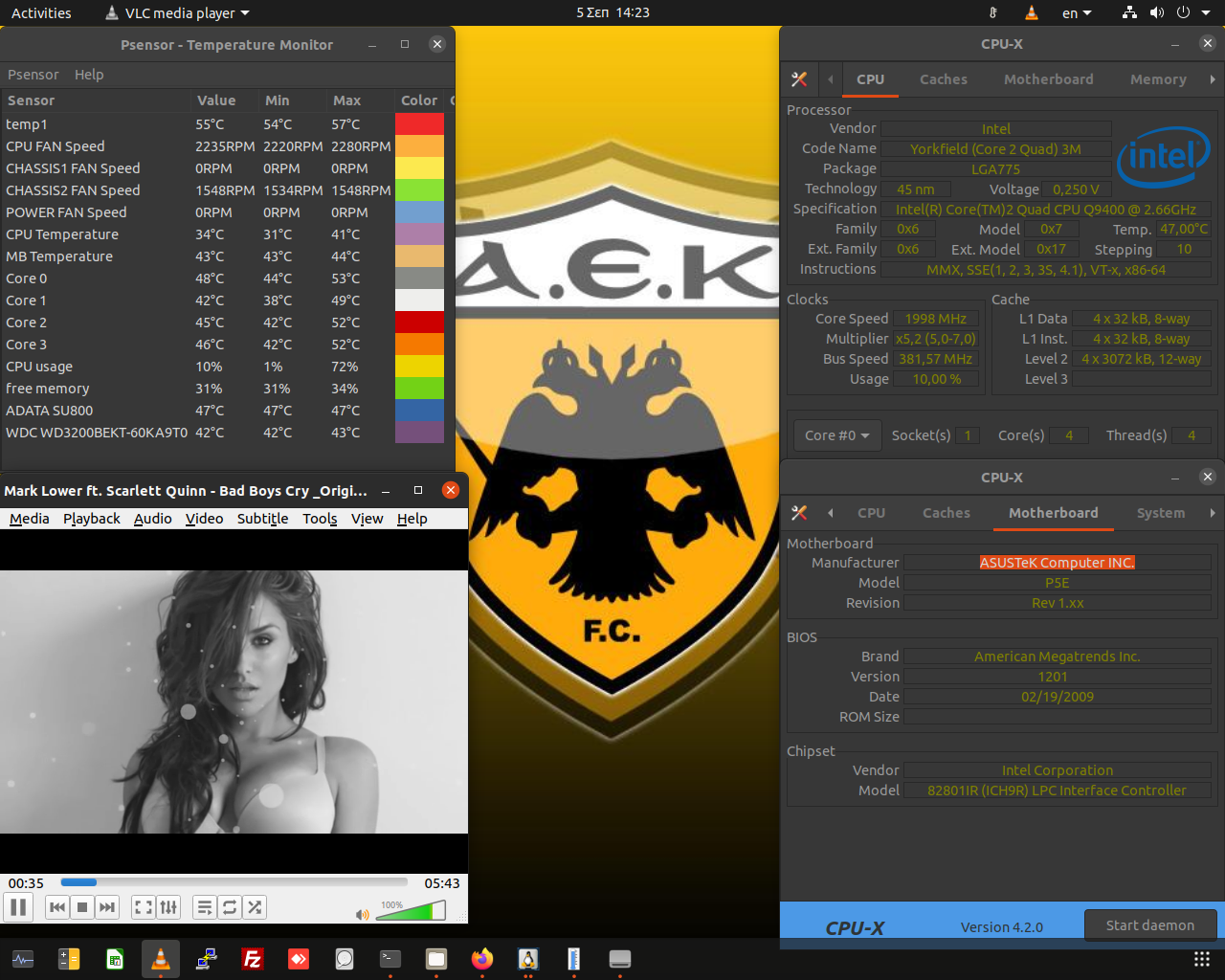Viewport: 1225px width, 980px height.
Task: Switch to Motherboard tab in upper CPU-X
Action: 1049,79
